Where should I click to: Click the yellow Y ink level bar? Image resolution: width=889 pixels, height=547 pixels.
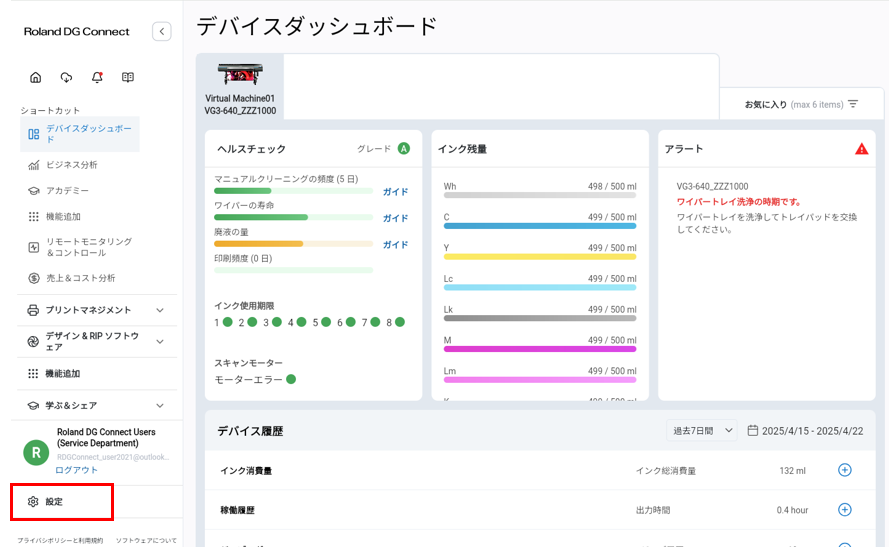[540, 257]
